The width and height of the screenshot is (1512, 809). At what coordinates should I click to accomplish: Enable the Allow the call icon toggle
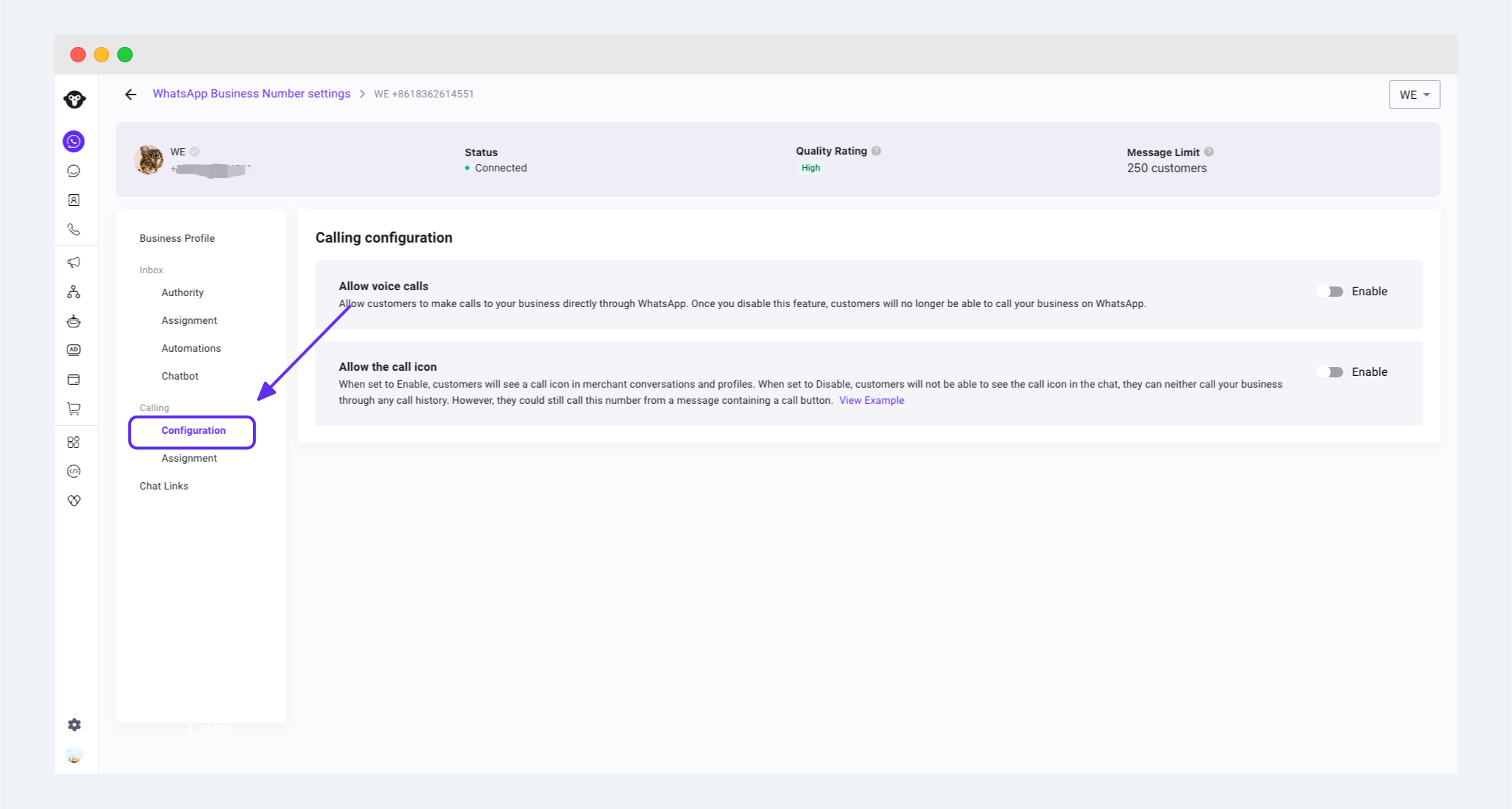(1330, 372)
